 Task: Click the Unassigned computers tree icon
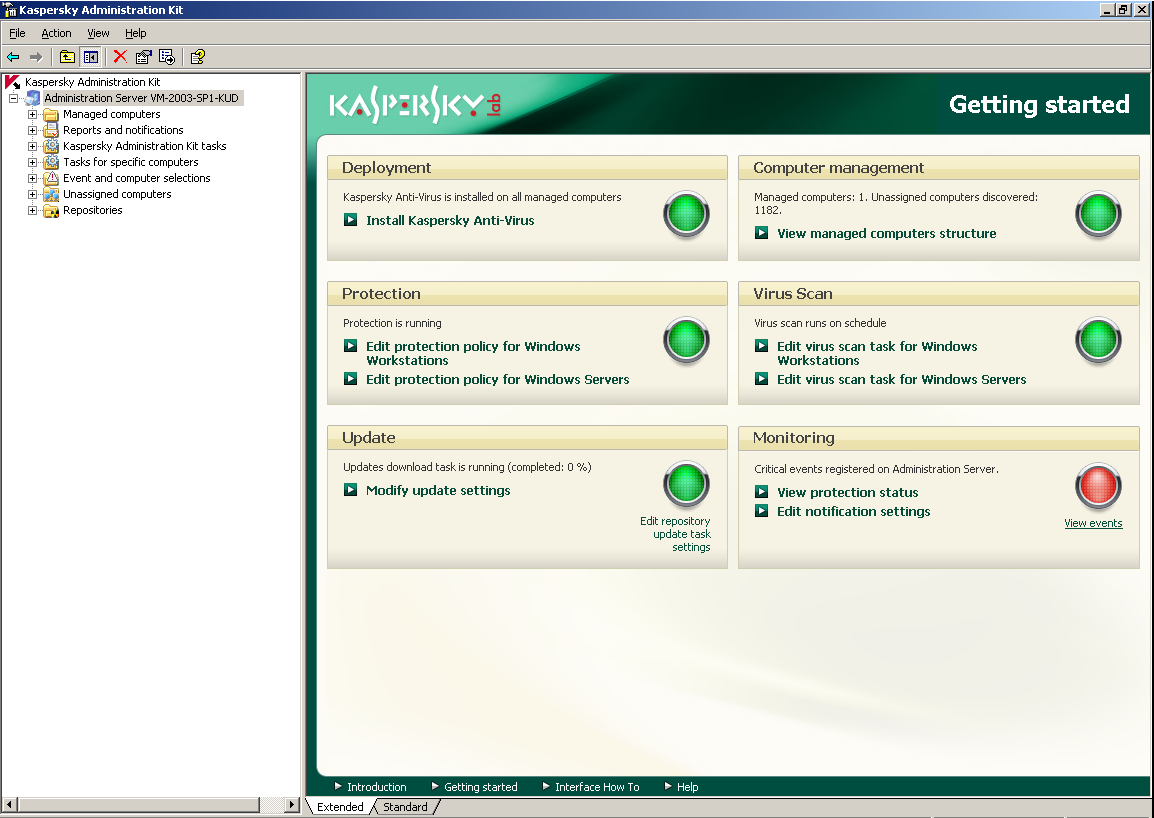pos(51,194)
